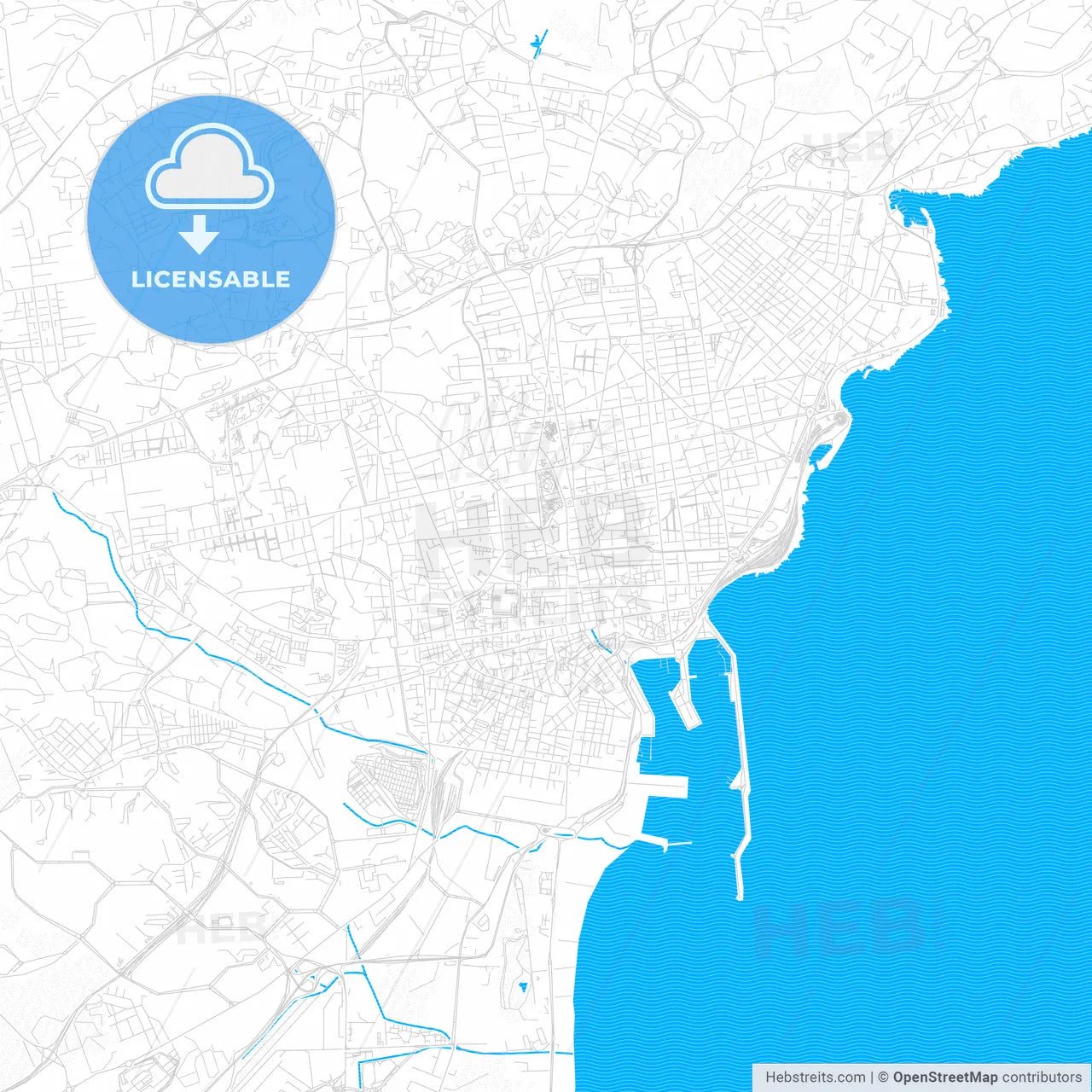Select the small lake near the bottom

(523, 985)
